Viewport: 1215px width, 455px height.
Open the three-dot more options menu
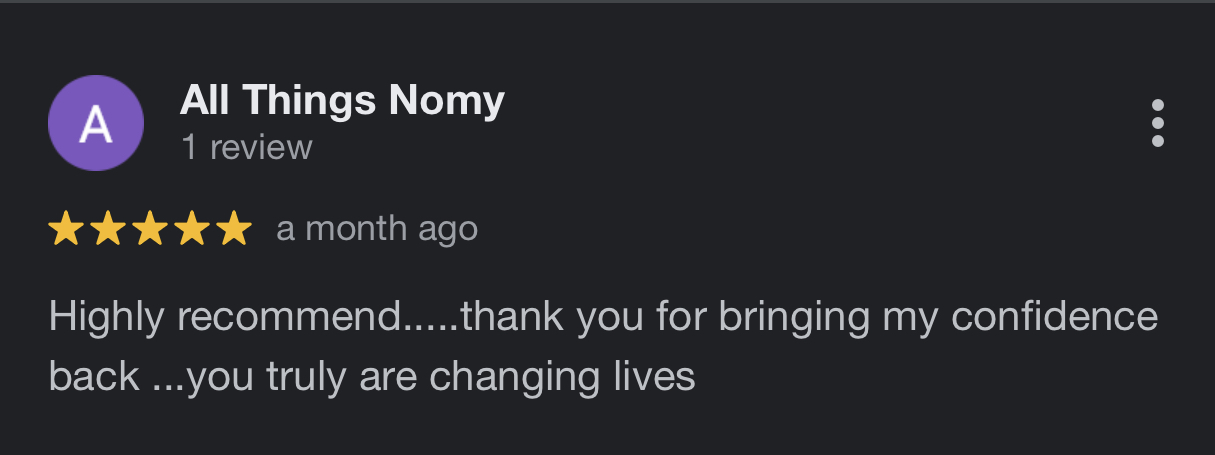1158,123
